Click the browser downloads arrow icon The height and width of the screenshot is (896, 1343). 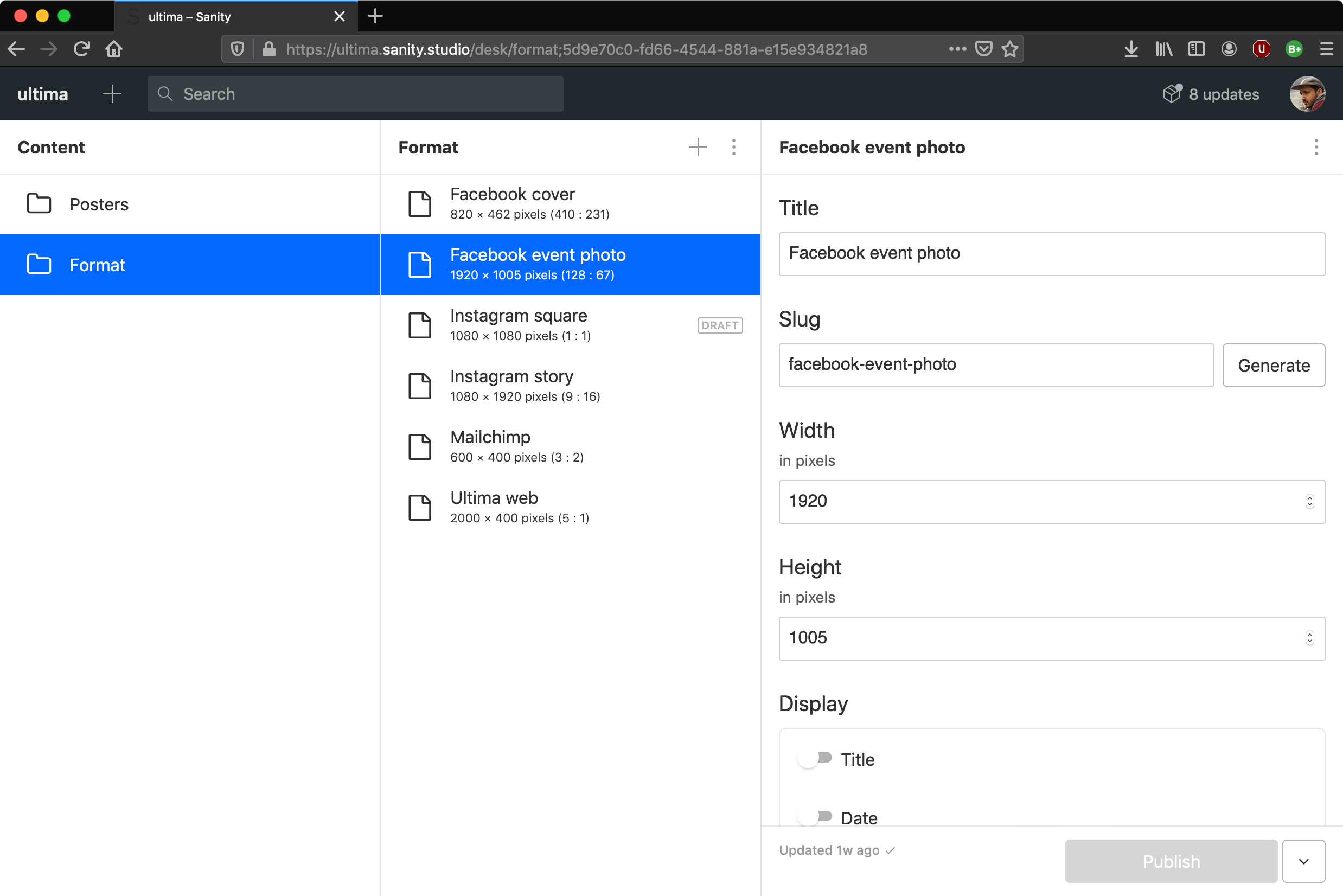pyautogui.click(x=1131, y=49)
